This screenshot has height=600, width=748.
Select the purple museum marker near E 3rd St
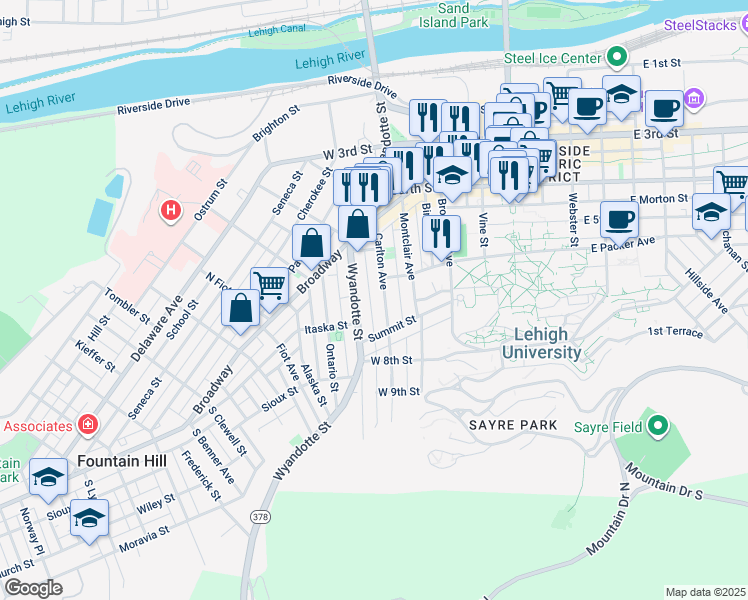click(x=694, y=98)
